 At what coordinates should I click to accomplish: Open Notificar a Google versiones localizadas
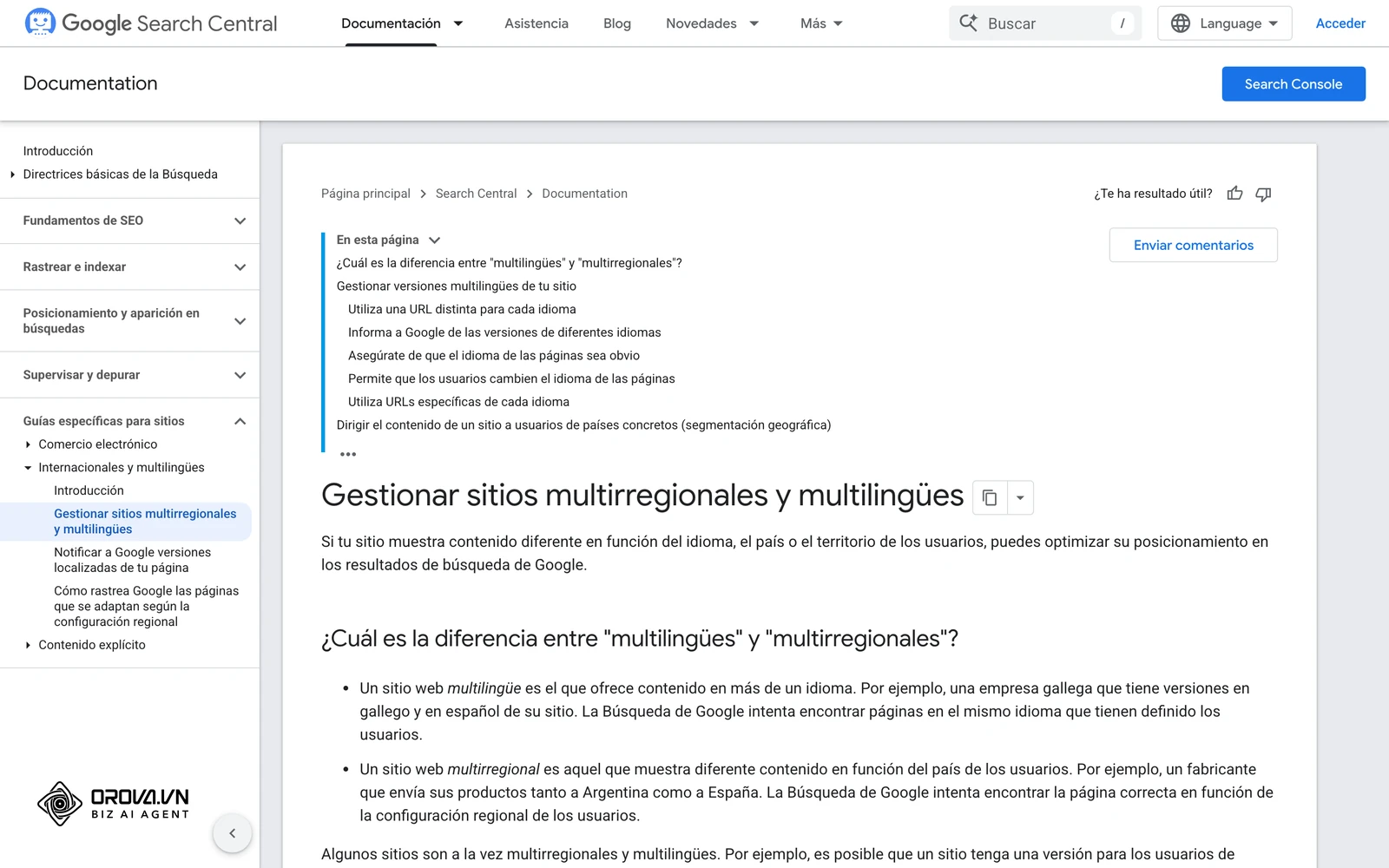click(x=133, y=560)
